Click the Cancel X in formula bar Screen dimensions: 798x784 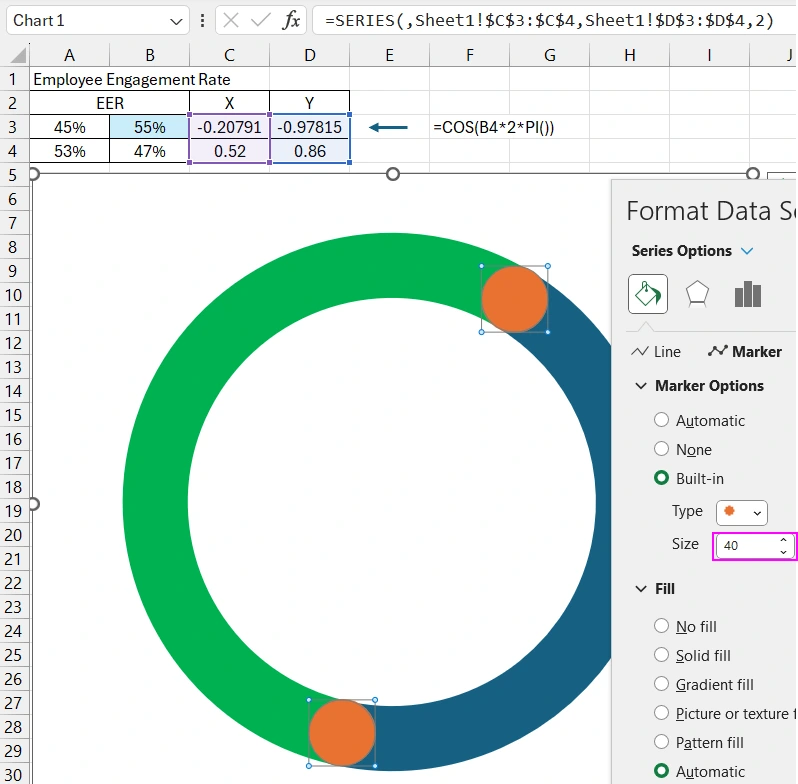pos(230,20)
